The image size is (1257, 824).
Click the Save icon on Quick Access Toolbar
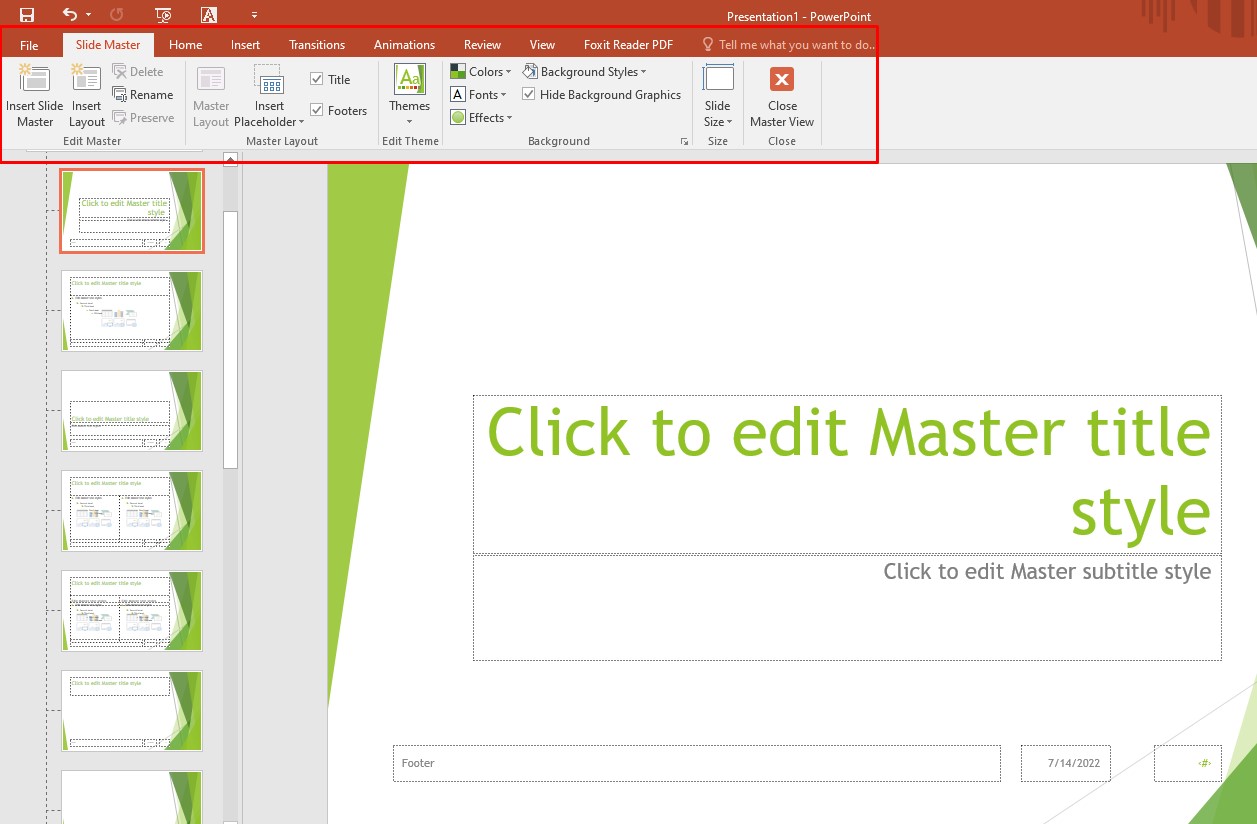tap(25, 14)
